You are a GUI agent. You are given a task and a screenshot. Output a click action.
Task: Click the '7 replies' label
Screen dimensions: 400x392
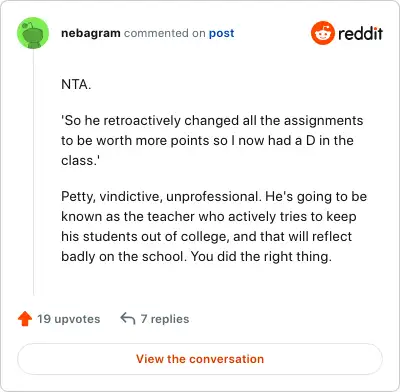(165, 319)
